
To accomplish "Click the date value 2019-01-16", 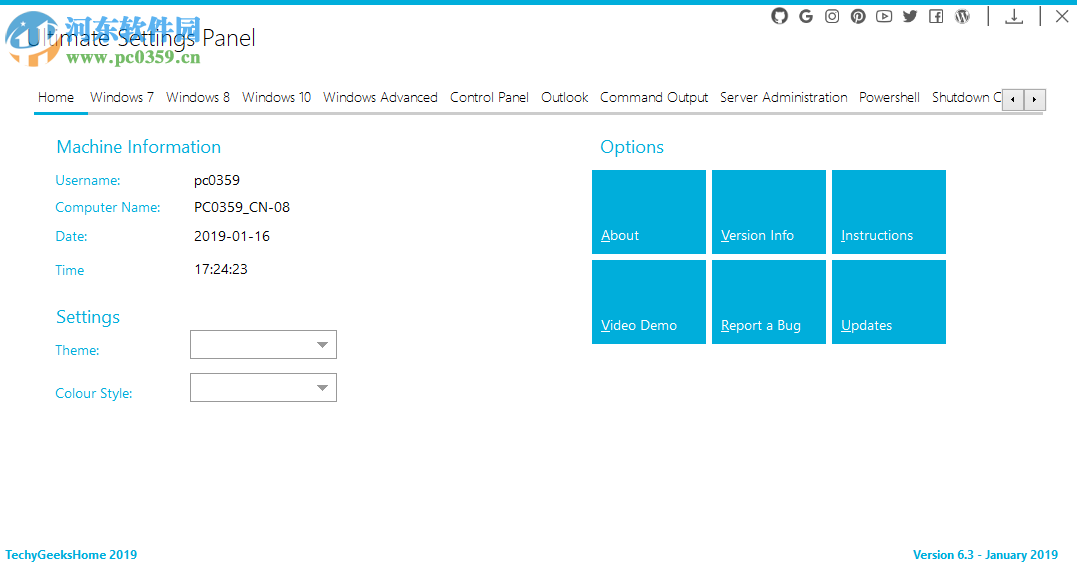I will click(231, 236).
